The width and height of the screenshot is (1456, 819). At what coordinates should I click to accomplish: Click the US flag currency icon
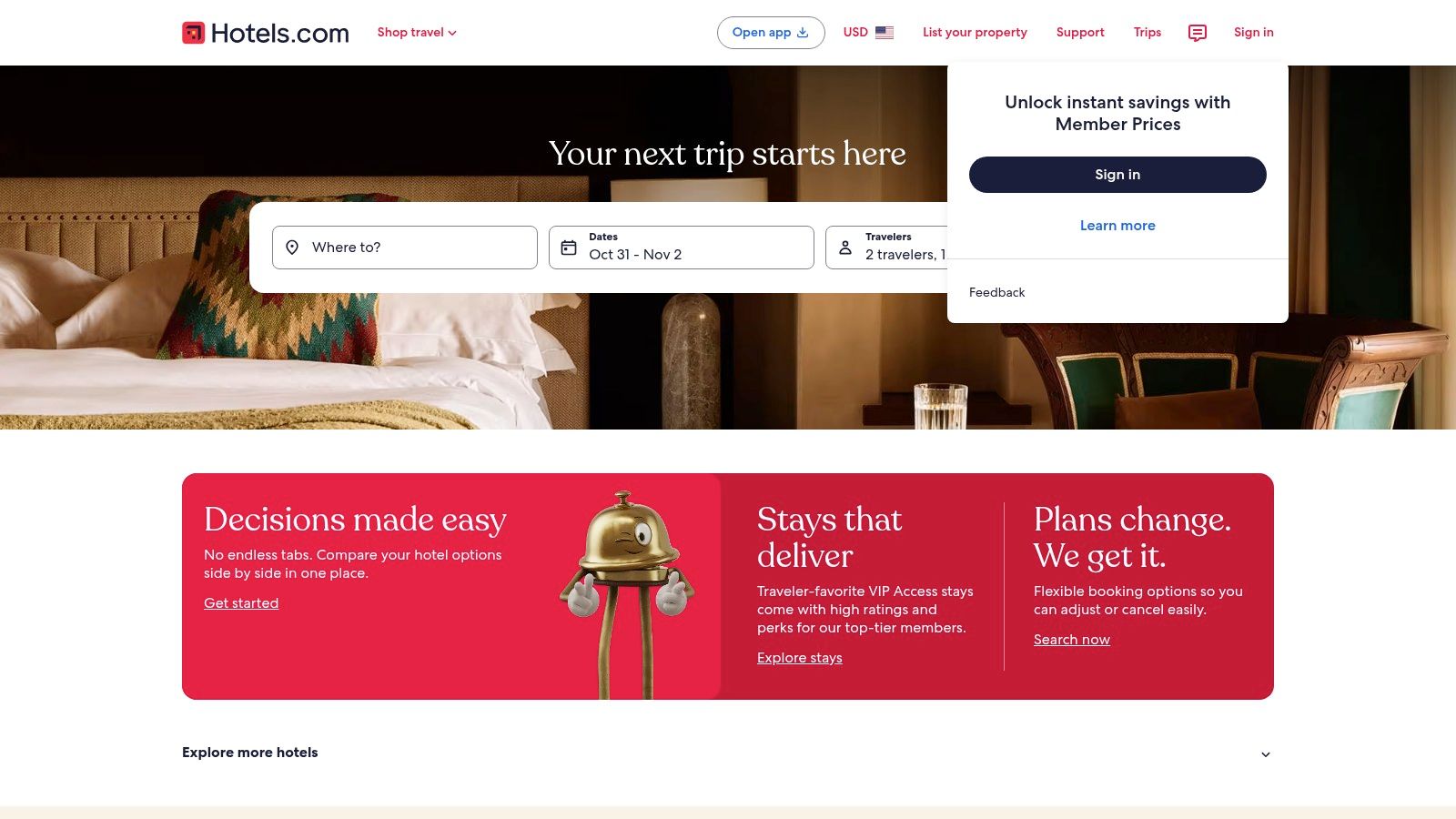pos(885,33)
